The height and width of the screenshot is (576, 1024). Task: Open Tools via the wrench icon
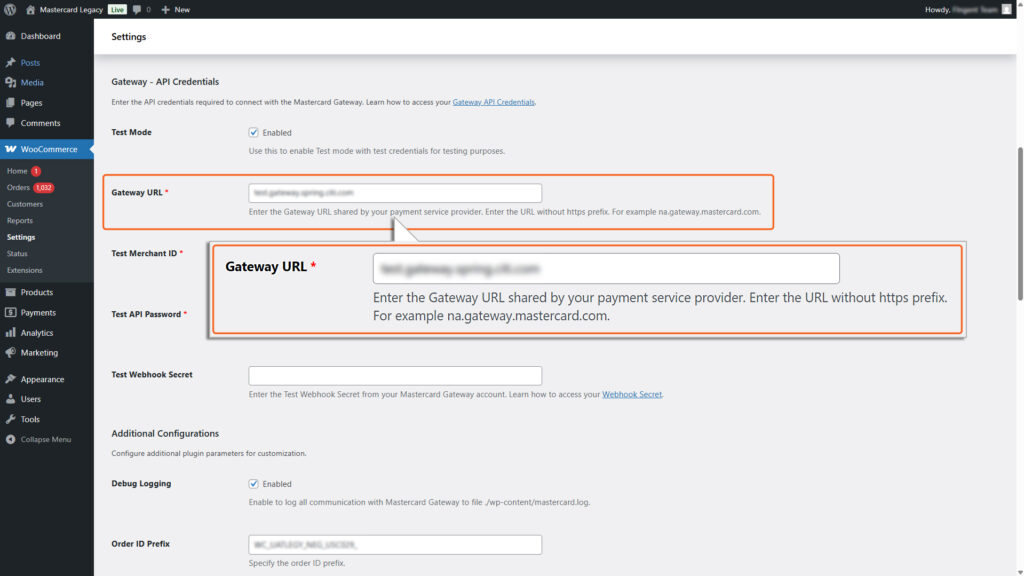(13, 418)
